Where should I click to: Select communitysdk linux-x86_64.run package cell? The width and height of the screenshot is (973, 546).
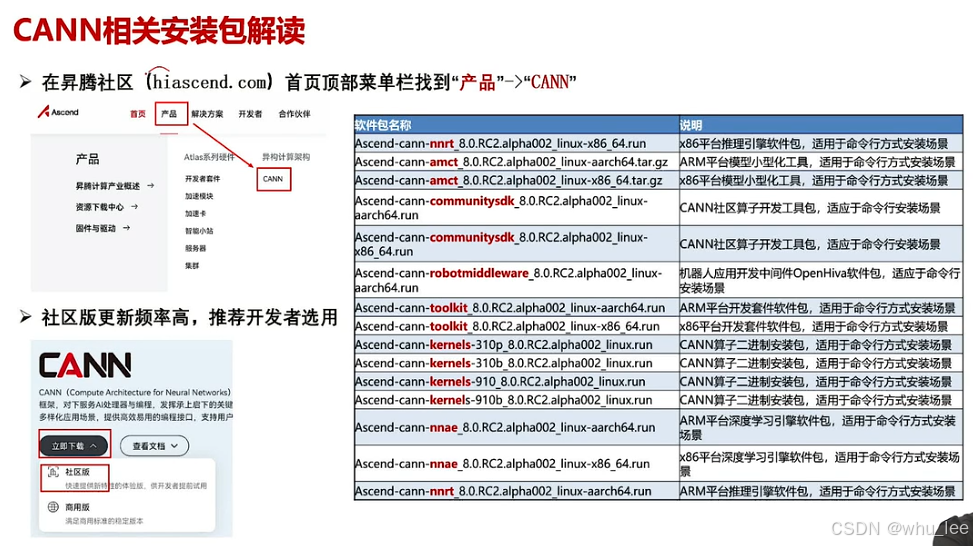pos(516,244)
